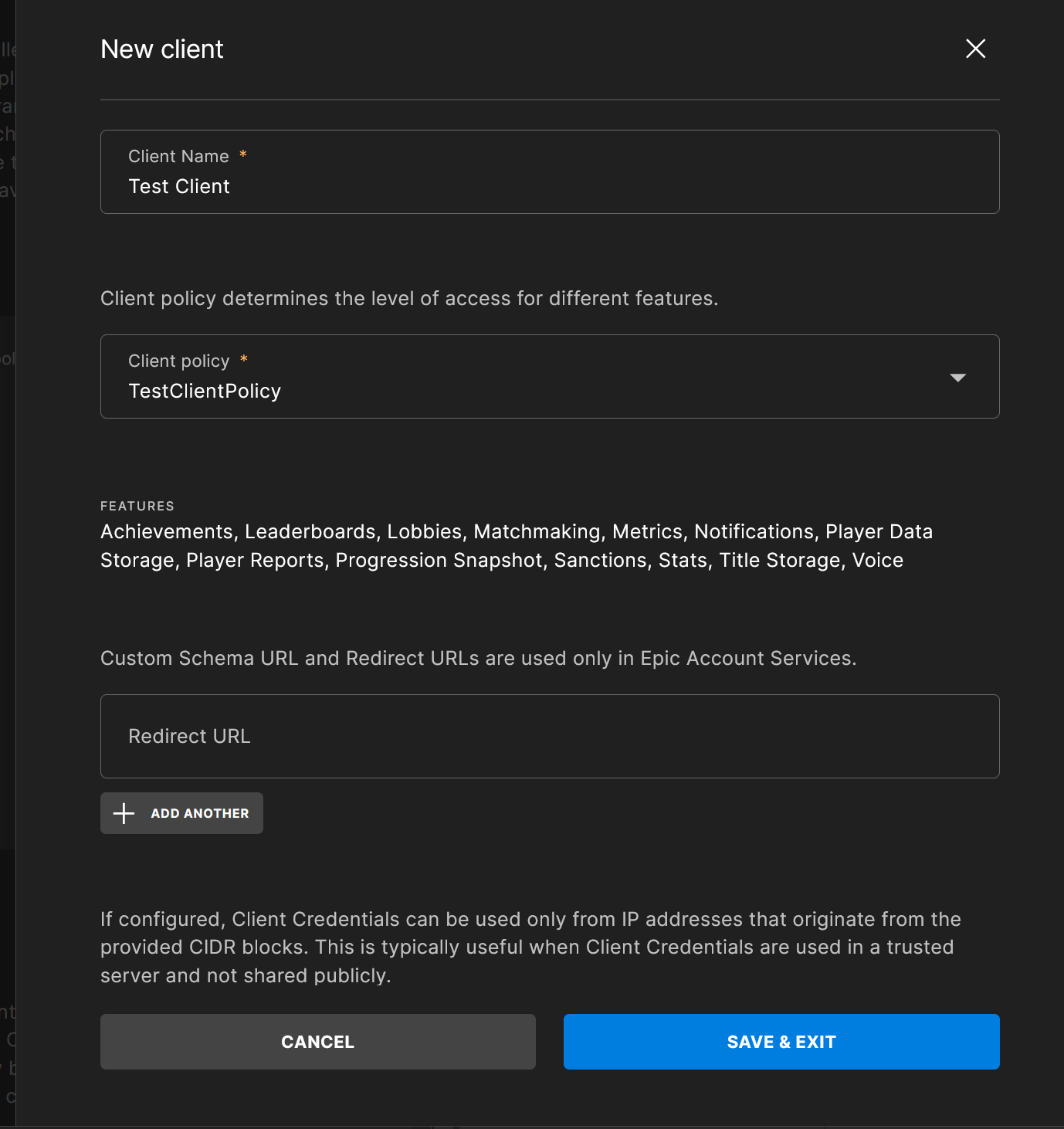Click the CIDR blocks explanation paragraph
This screenshot has height=1129, width=1064.
pyautogui.click(x=530, y=947)
